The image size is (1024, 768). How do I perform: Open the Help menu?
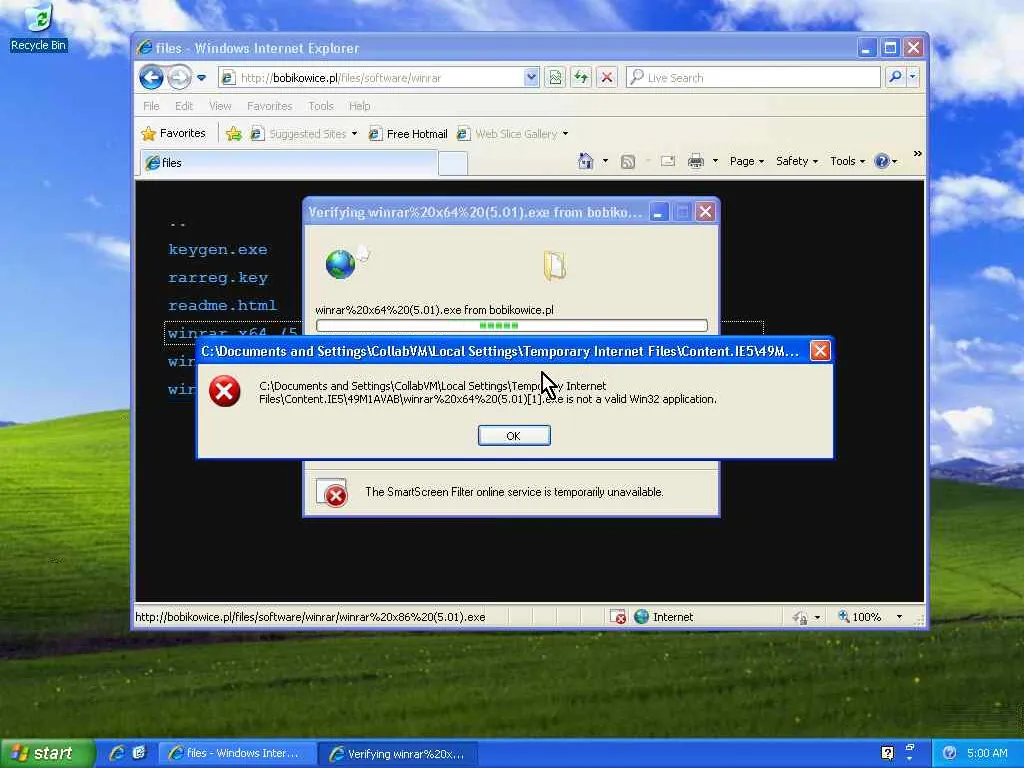click(359, 106)
